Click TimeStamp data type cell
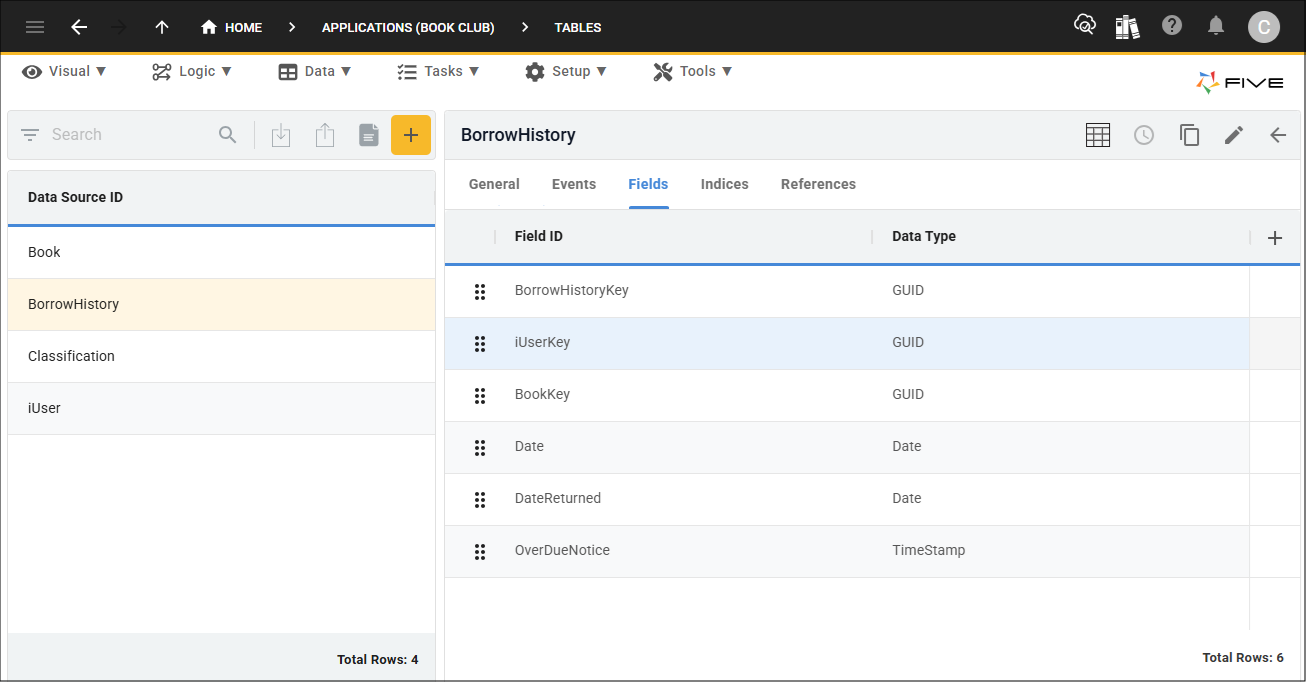 pos(929,550)
